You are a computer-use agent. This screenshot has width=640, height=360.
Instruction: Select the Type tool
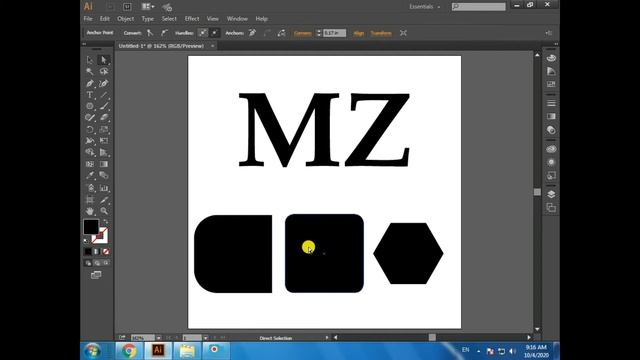coord(90,95)
